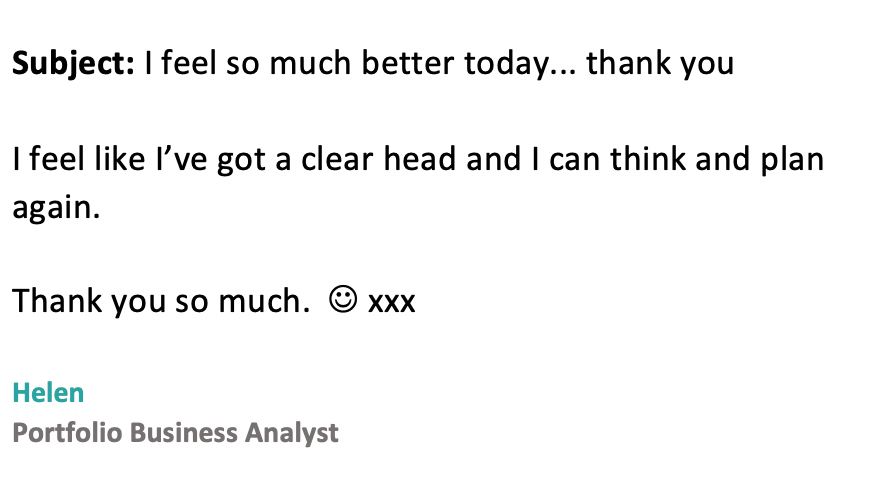Click the word 'Portfolio' in signature
Image resolution: width=894 pixels, height=484 pixels.
pyautogui.click(x=67, y=432)
